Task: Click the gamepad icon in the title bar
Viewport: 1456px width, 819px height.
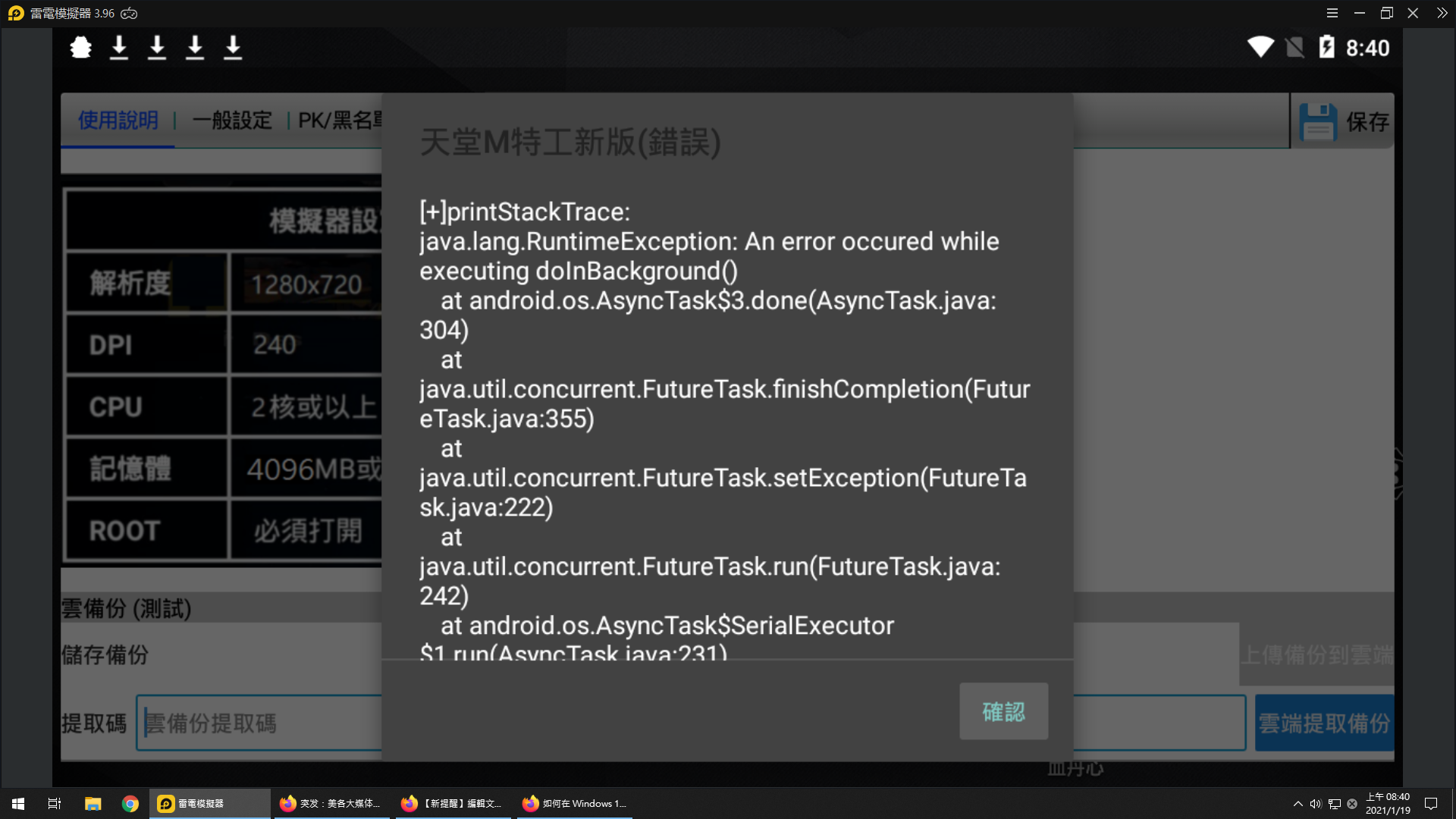Action: (x=130, y=13)
